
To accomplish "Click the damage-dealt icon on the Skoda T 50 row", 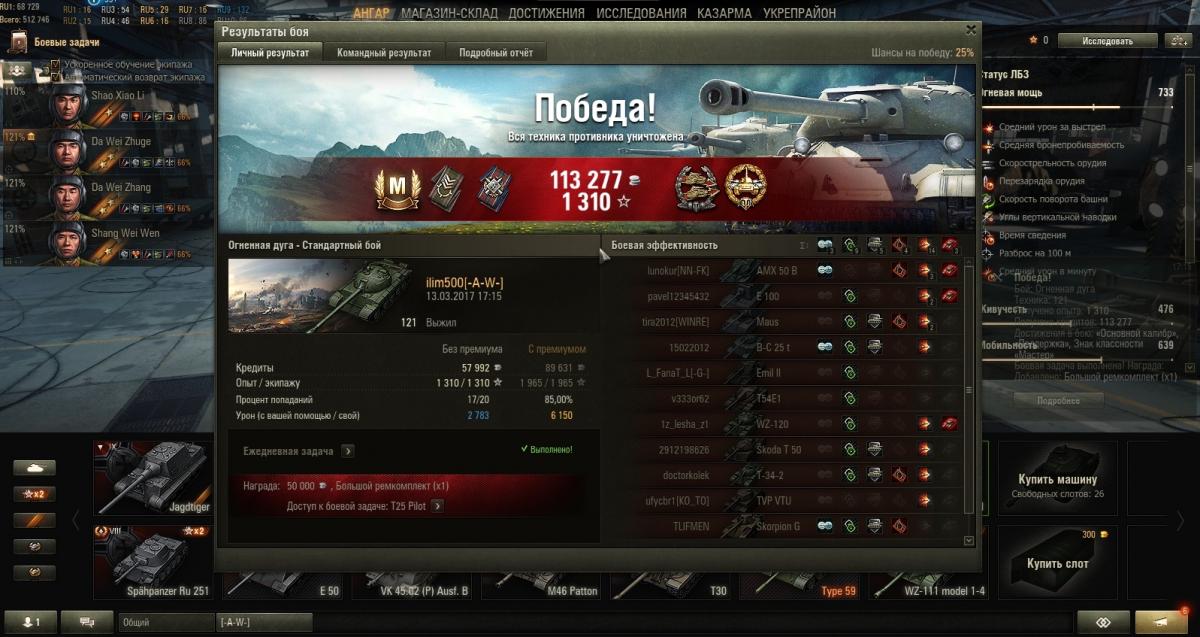I will click(x=924, y=449).
